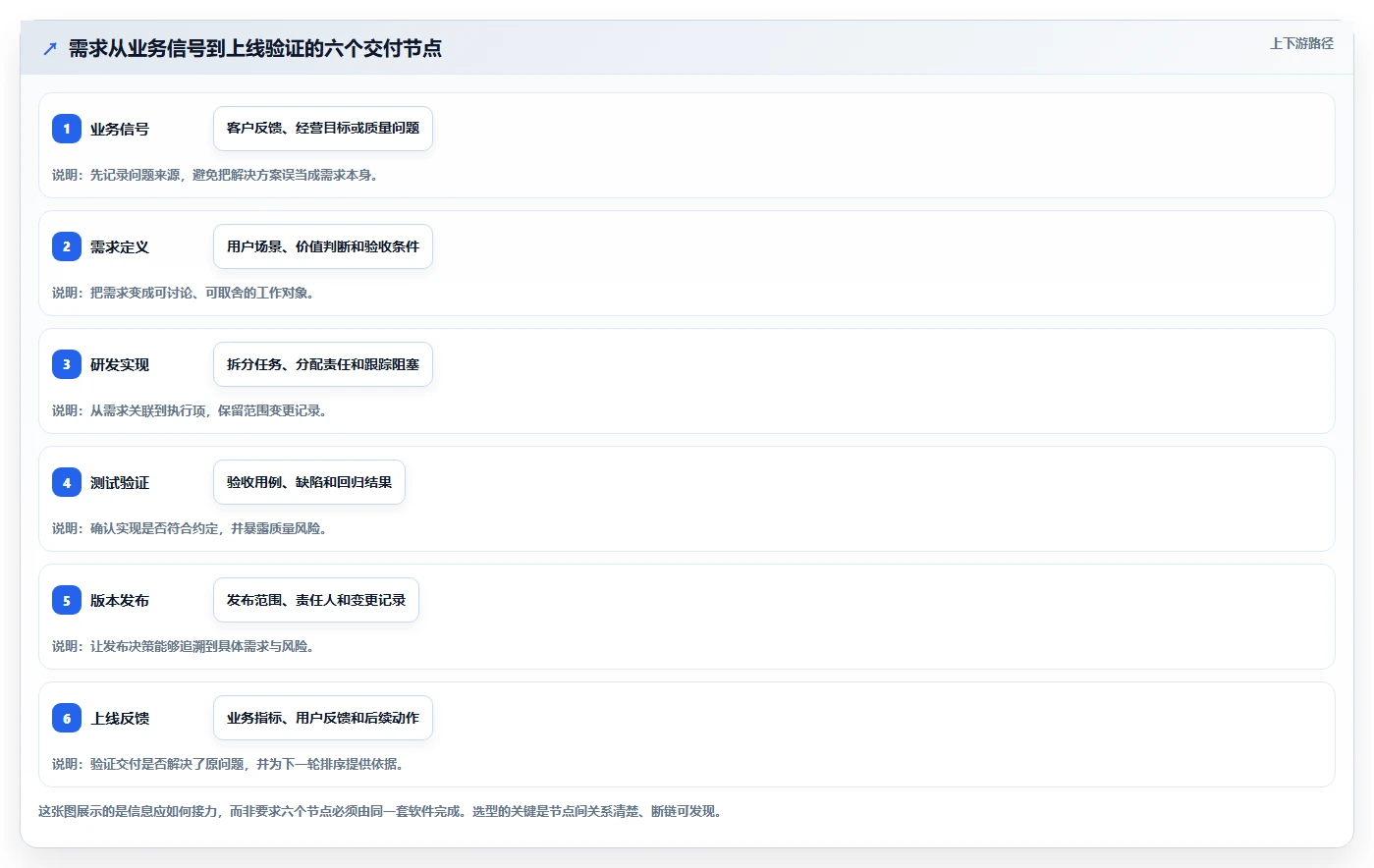The width and height of the screenshot is (1374, 868).
Task: Click the 用户场景、价值判断和验收条件 chip
Action: (x=323, y=246)
